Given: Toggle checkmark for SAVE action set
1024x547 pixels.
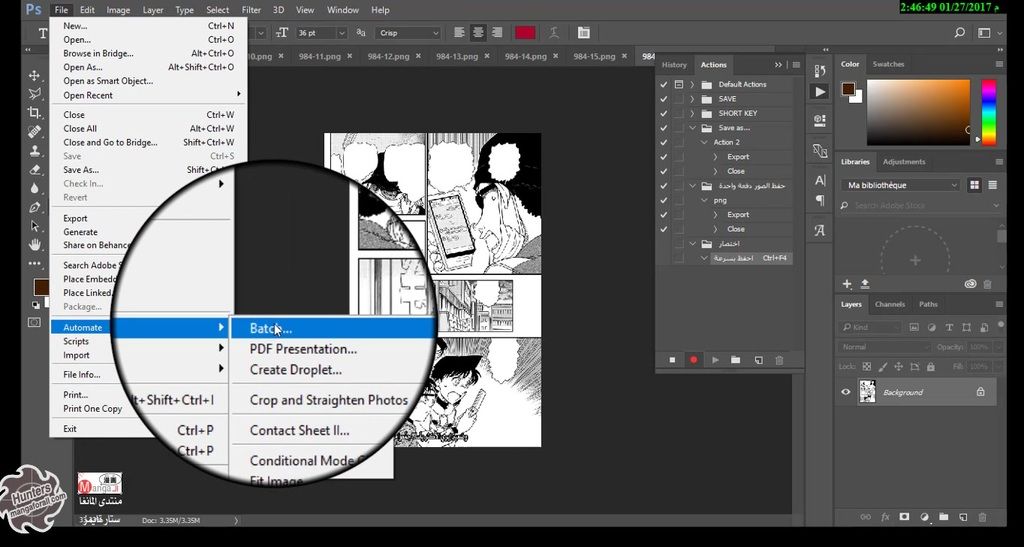Looking at the screenshot, I should (x=664, y=99).
